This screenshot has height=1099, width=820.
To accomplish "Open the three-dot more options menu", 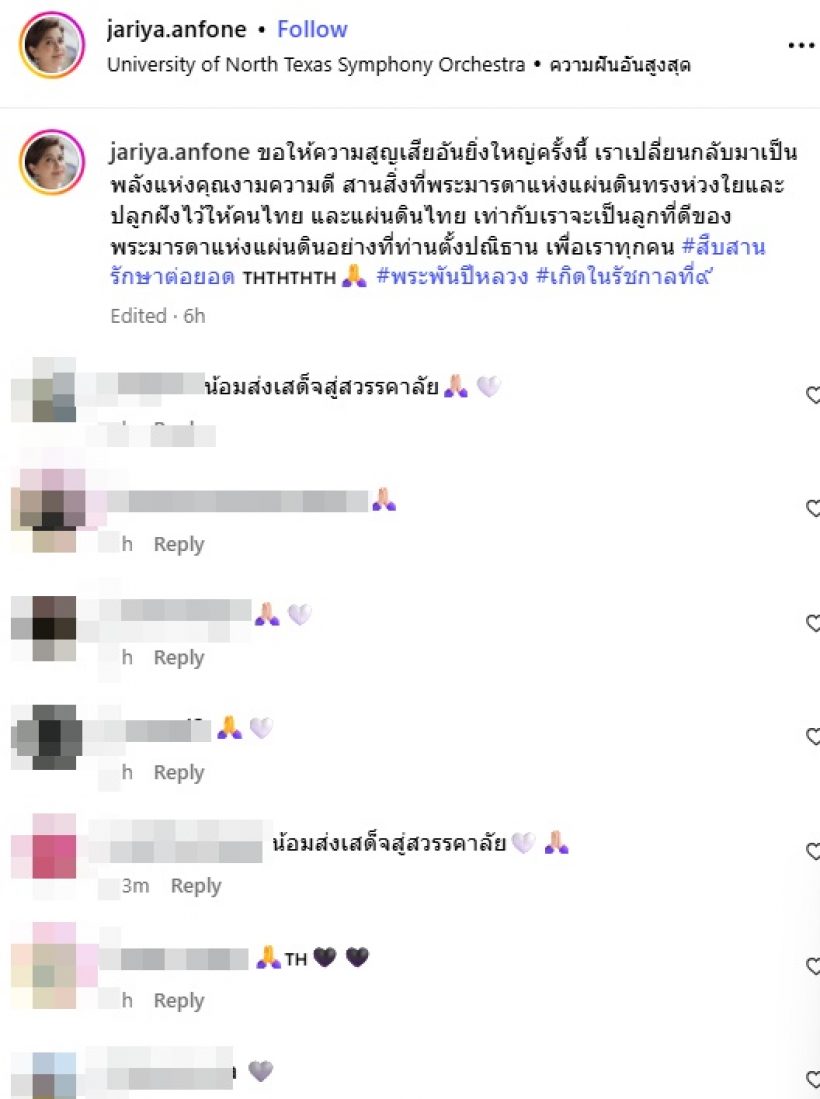I will [801, 46].
